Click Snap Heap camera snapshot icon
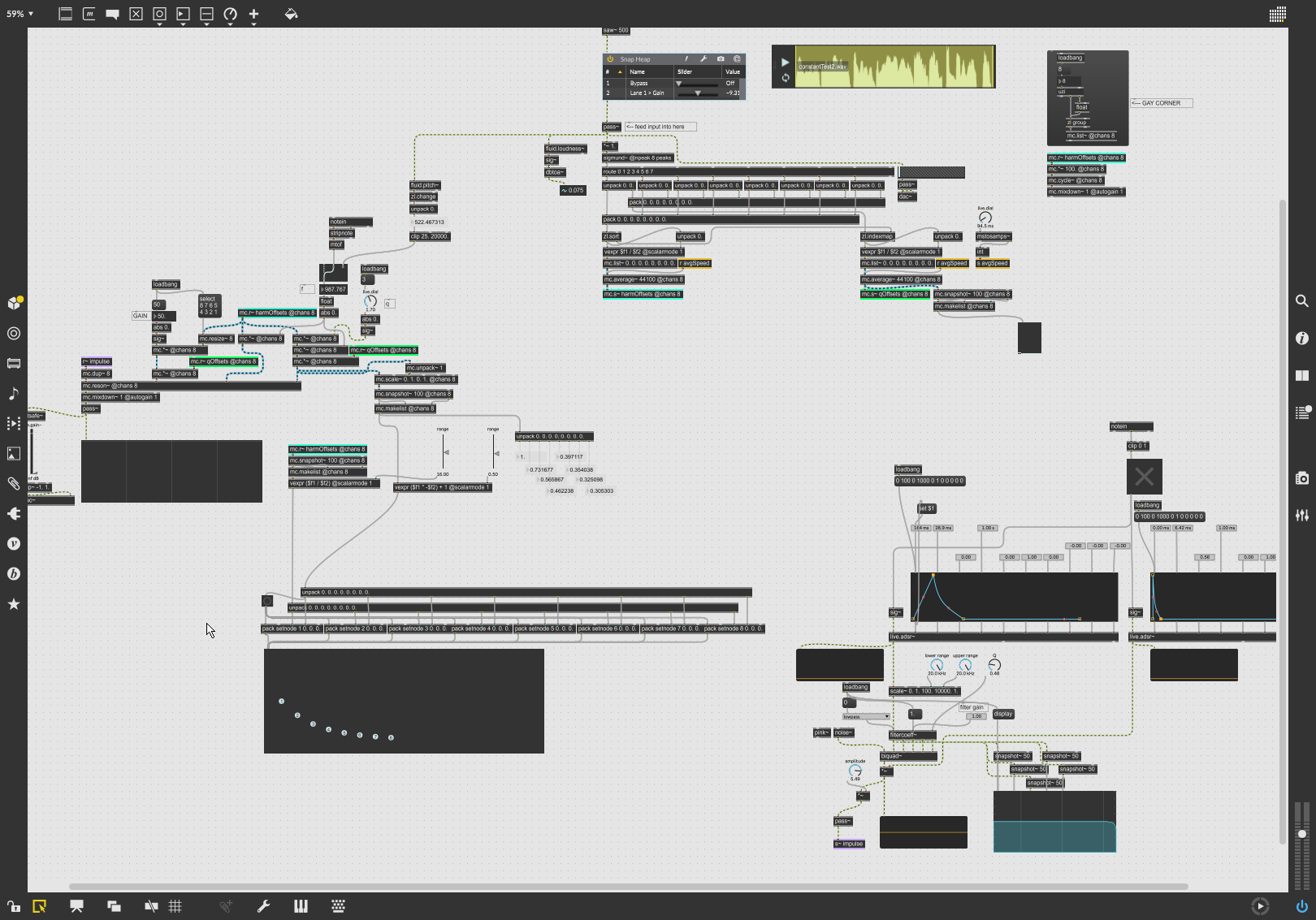This screenshot has height=920, width=1316. click(721, 58)
